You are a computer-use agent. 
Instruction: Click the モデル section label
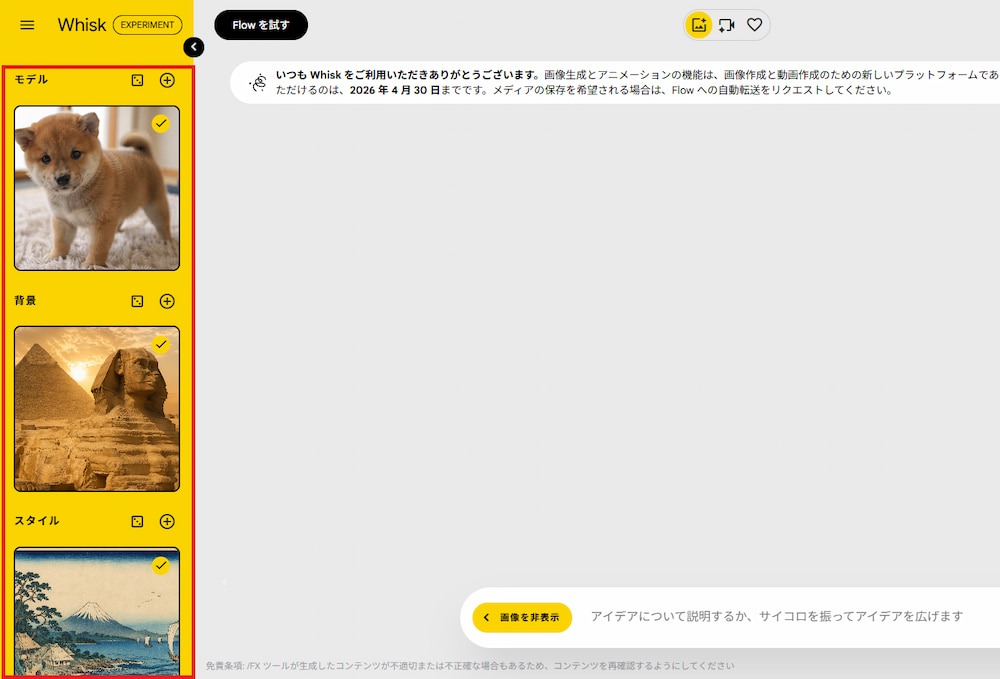(31, 79)
